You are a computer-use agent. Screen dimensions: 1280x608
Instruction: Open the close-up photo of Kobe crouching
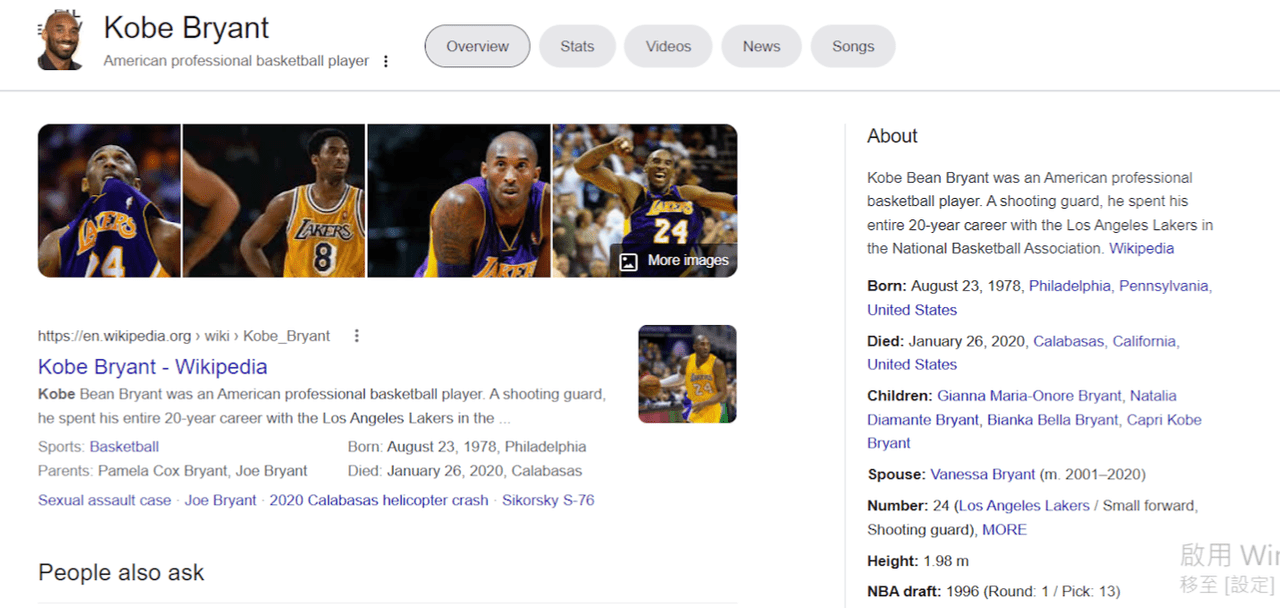[x=459, y=200]
